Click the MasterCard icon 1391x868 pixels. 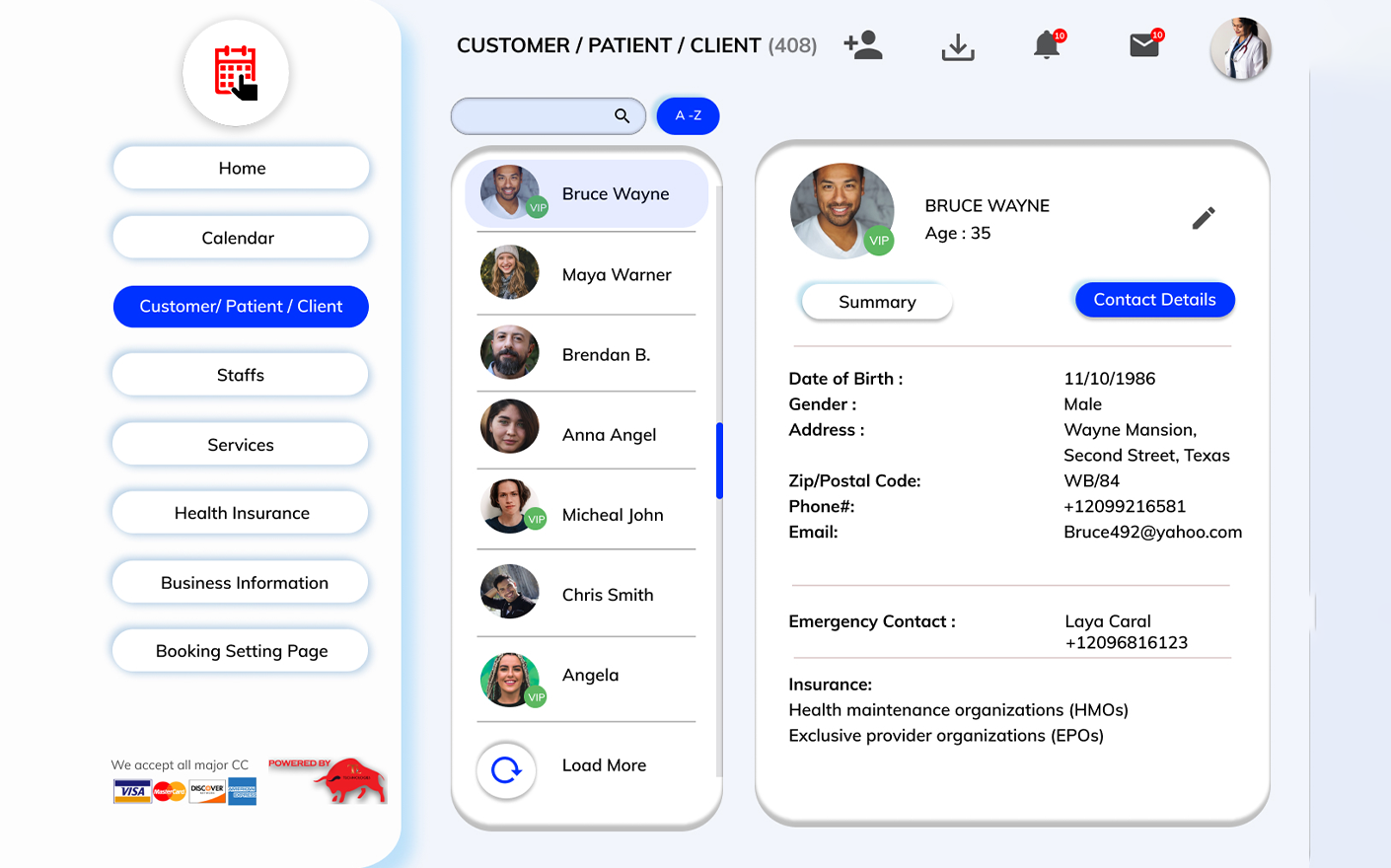(170, 791)
